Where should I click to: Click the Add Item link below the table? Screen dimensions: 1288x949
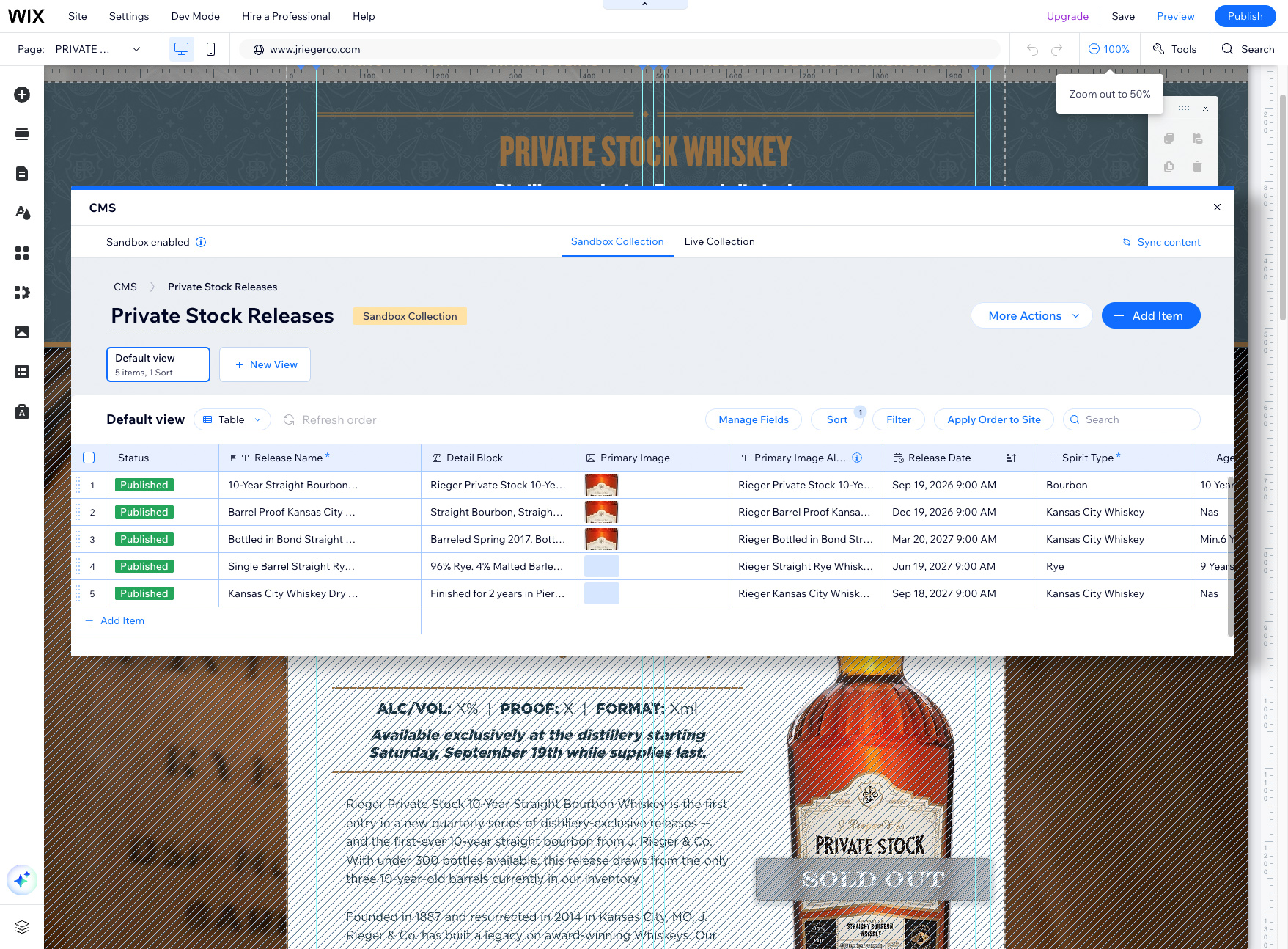pos(115,620)
